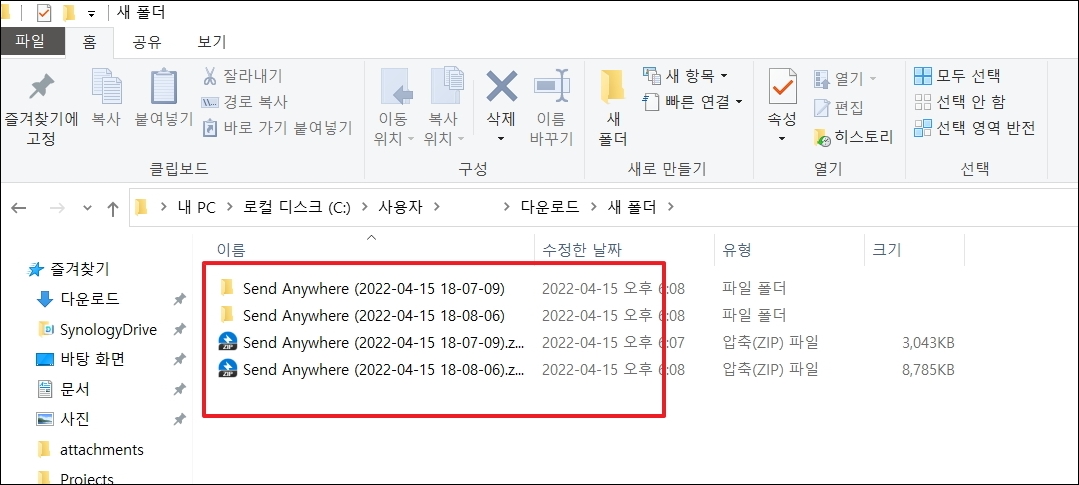Select 잘라내기 (Cut) scissors command
Viewport: 1079px width, 485px height.
tap(242, 76)
